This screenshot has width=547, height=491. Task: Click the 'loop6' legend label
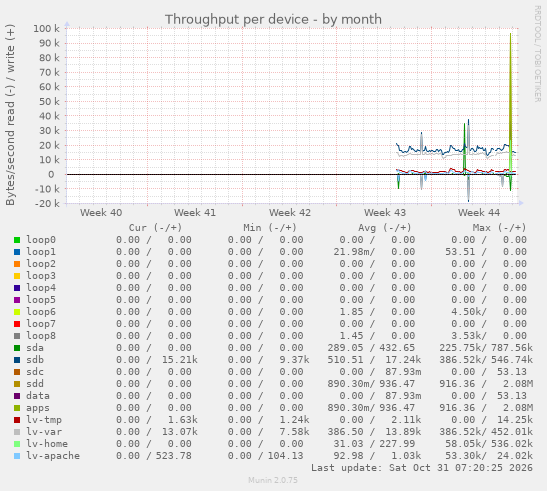click(x=41, y=312)
